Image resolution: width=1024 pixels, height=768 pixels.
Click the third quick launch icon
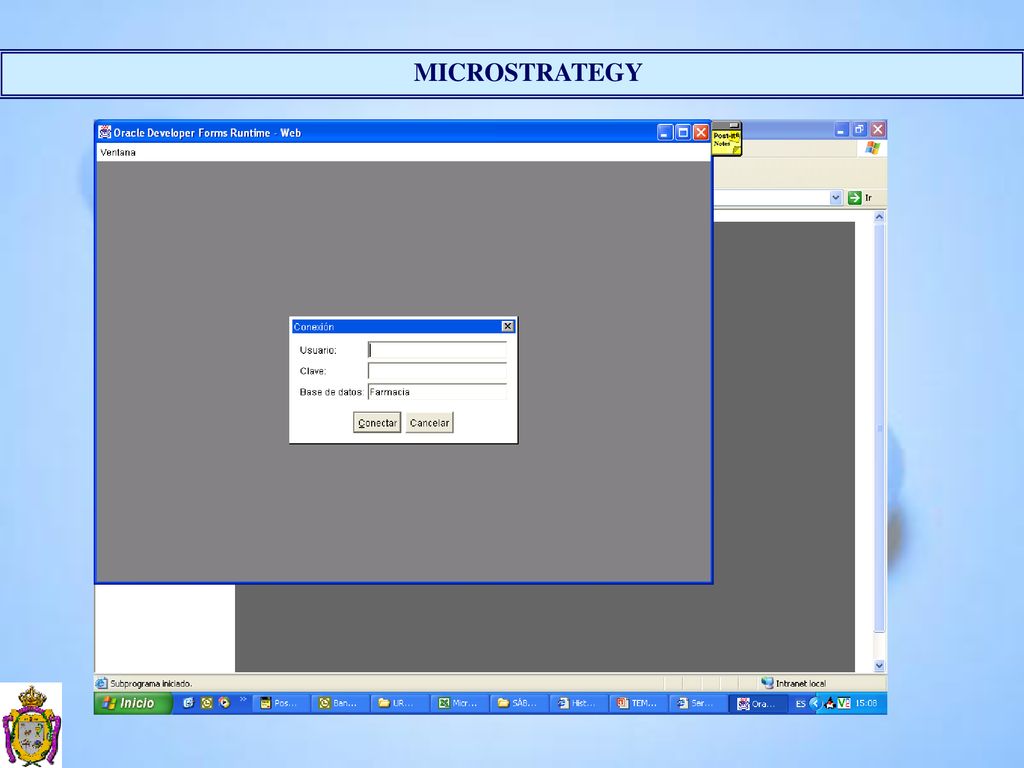(x=225, y=703)
